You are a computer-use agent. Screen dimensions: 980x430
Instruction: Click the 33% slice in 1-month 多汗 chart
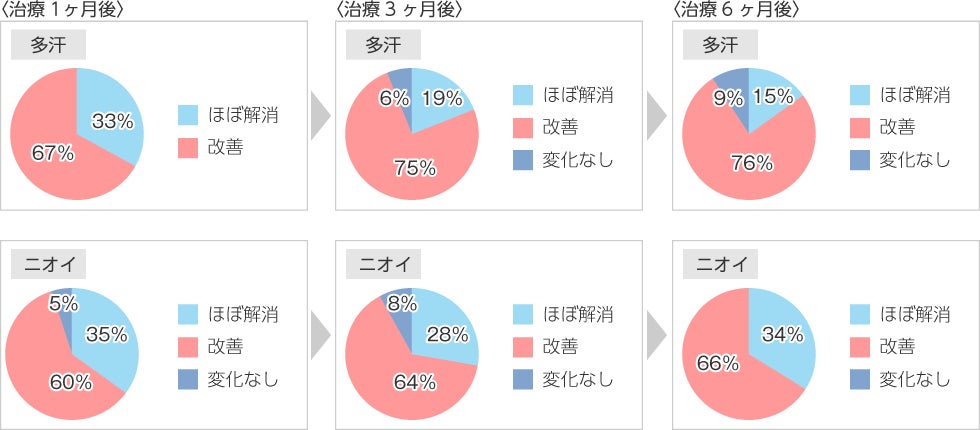pos(112,121)
